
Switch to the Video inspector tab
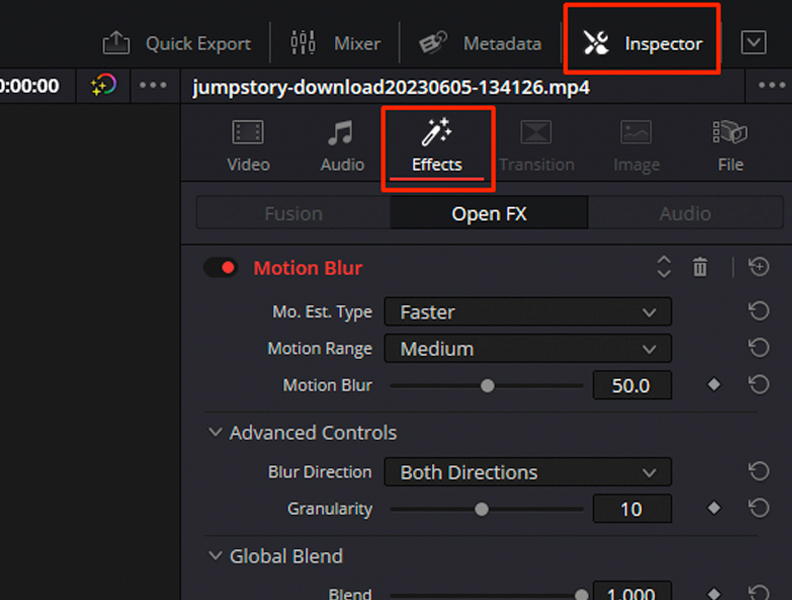[x=248, y=146]
